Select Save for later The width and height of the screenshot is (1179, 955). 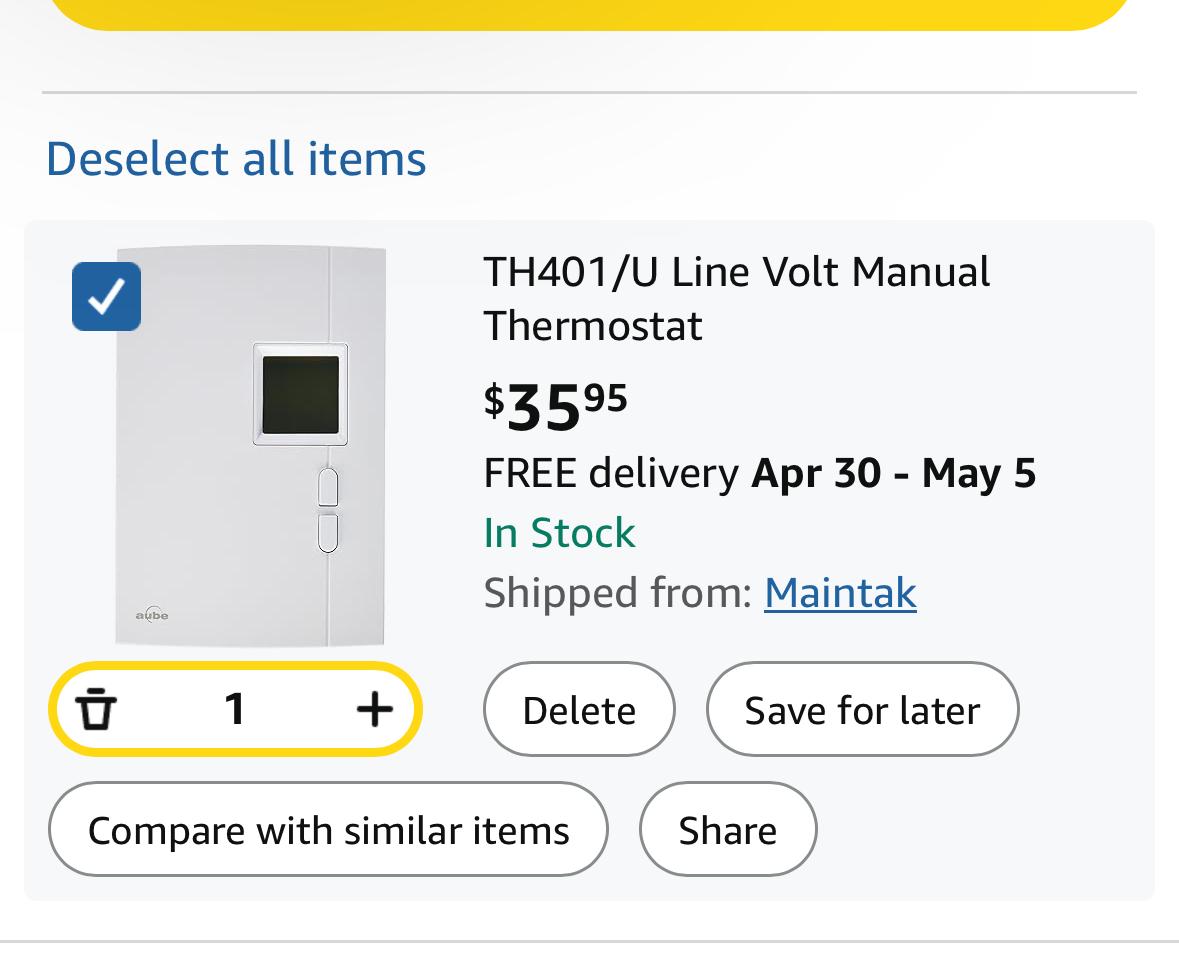click(x=862, y=709)
